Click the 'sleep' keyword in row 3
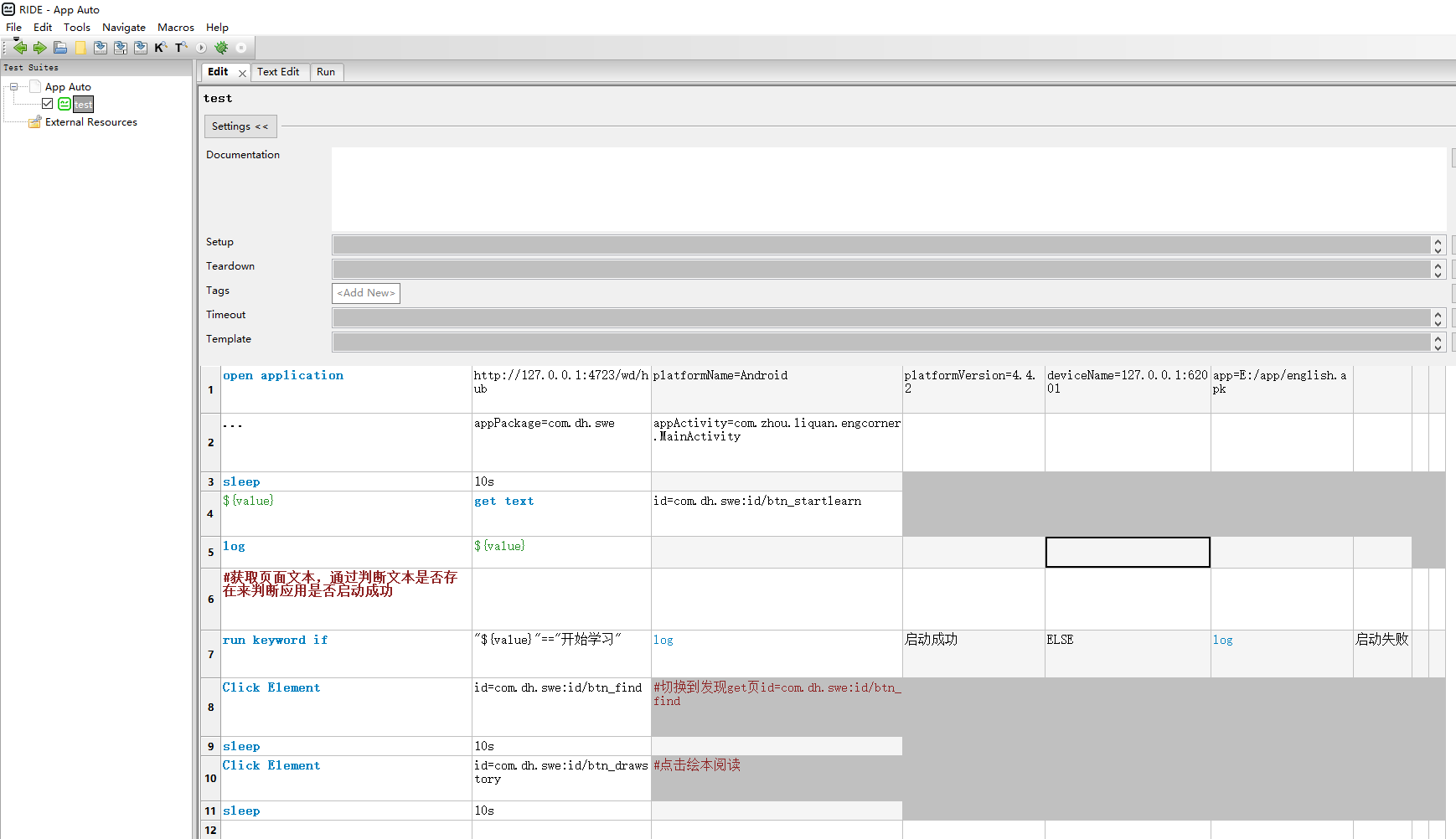This screenshot has height=839, width=1456. point(346,481)
